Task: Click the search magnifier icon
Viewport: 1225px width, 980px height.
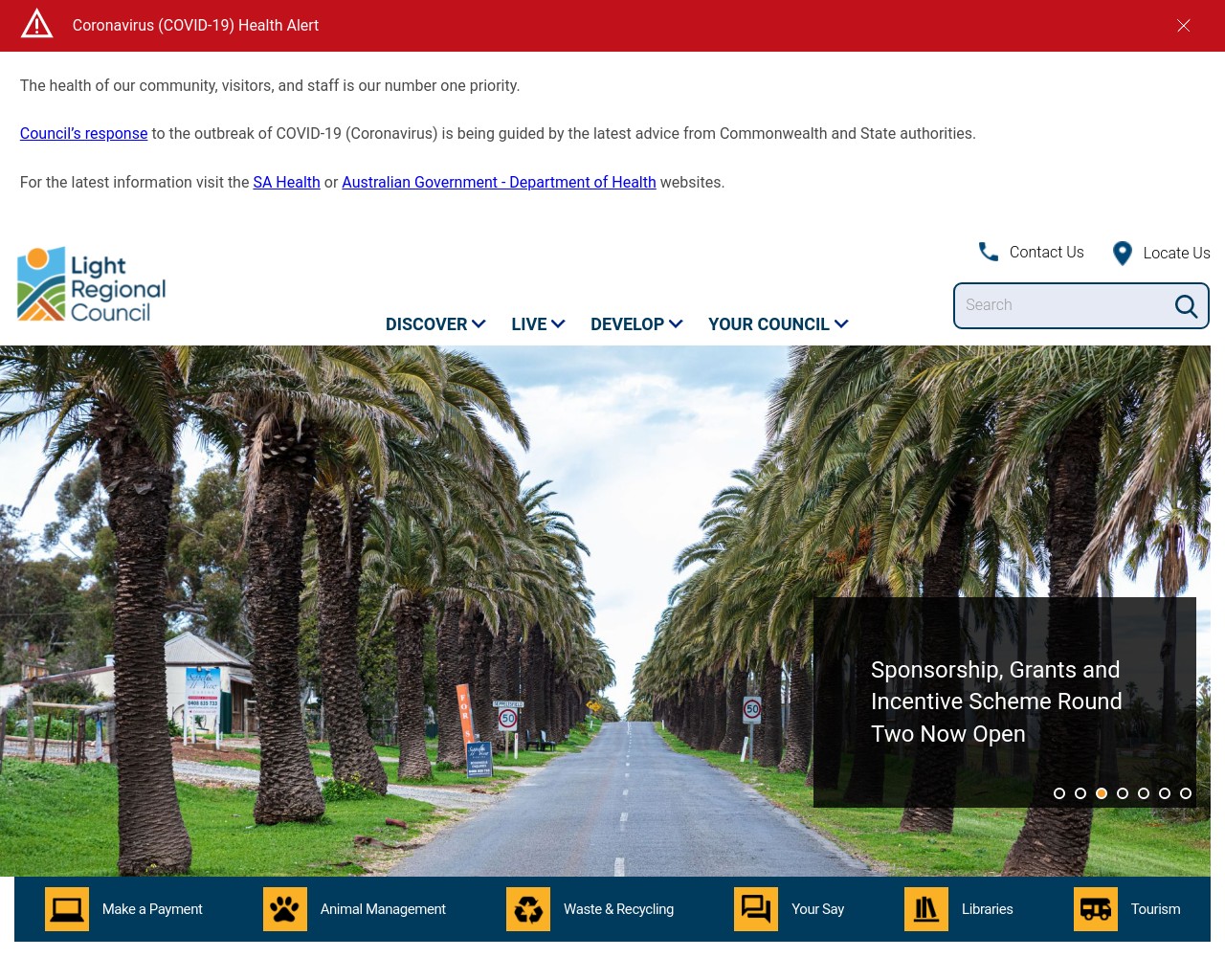Action: (1186, 306)
